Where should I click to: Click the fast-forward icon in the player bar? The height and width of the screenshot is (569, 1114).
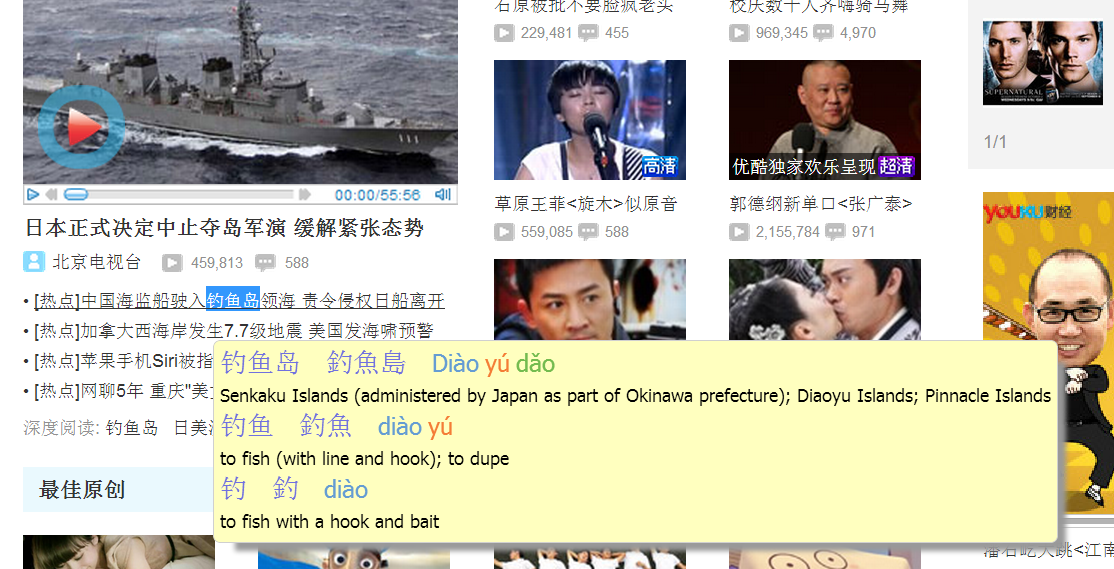305,194
